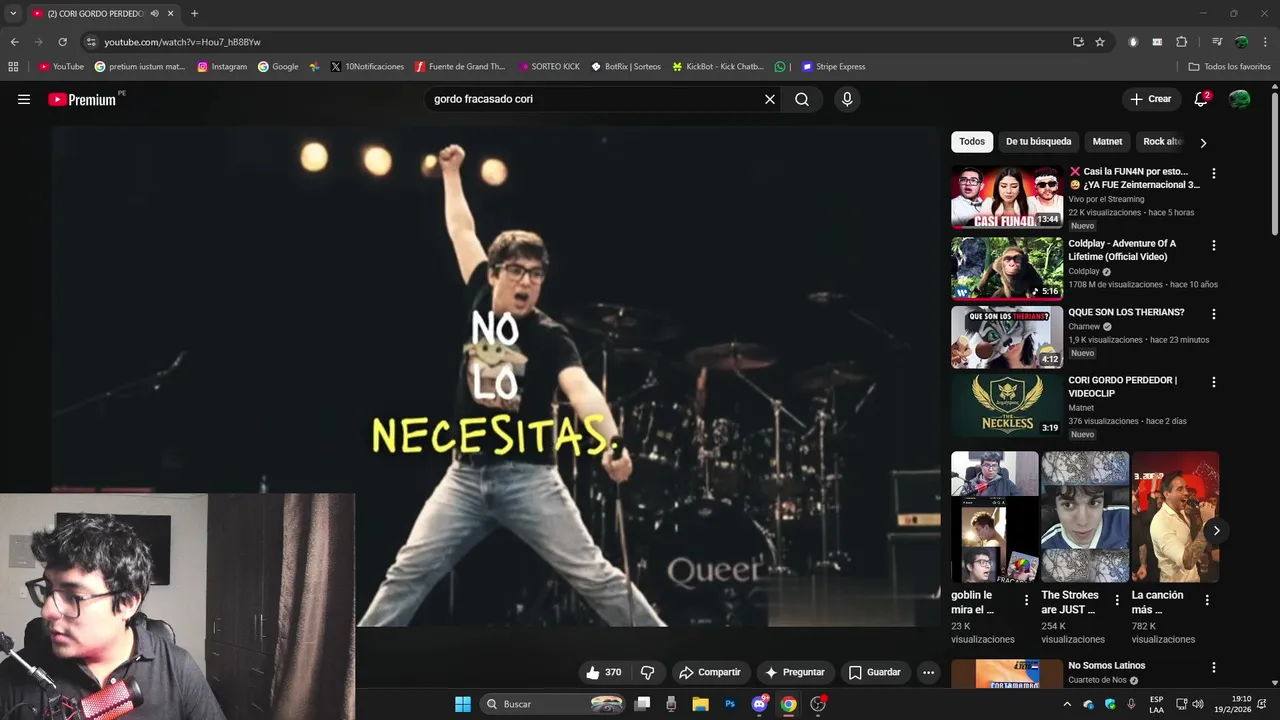1280x720 pixels.
Task: Open Chrome apps grid in bookmarks bar
Action: (x=13, y=67)
